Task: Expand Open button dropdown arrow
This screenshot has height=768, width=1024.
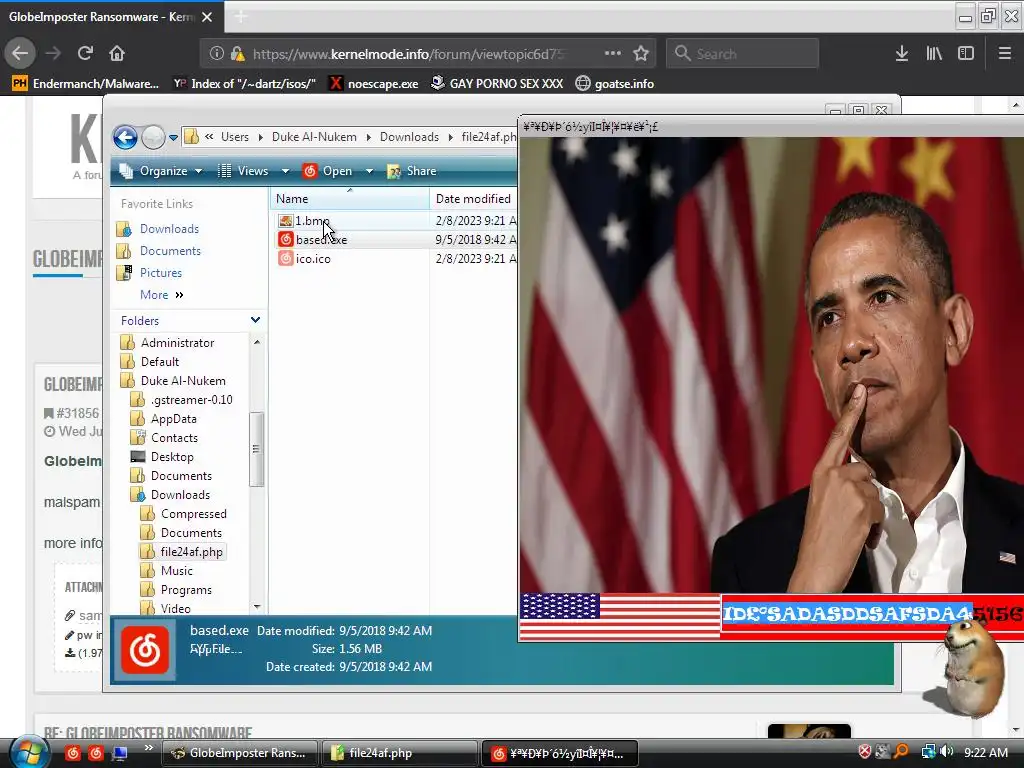Action: [369, 171]
